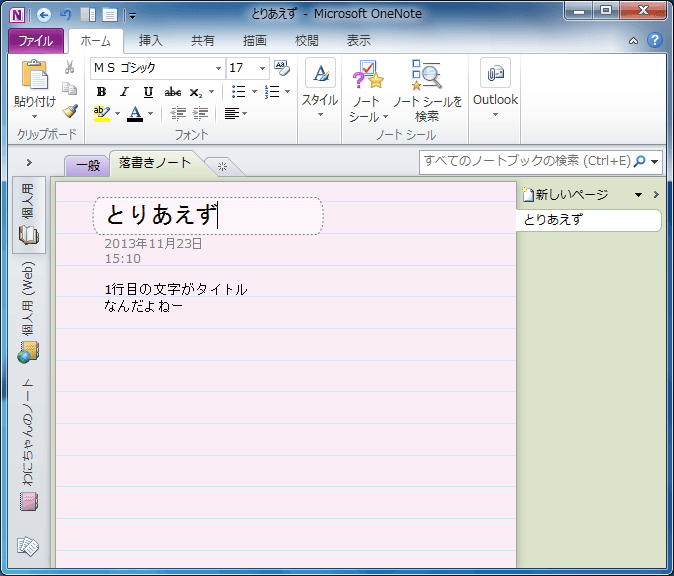Open the font name dropdown (ＭＳ ゴシック)
Screen dimensions: 674x576
[x=218, y=68]
